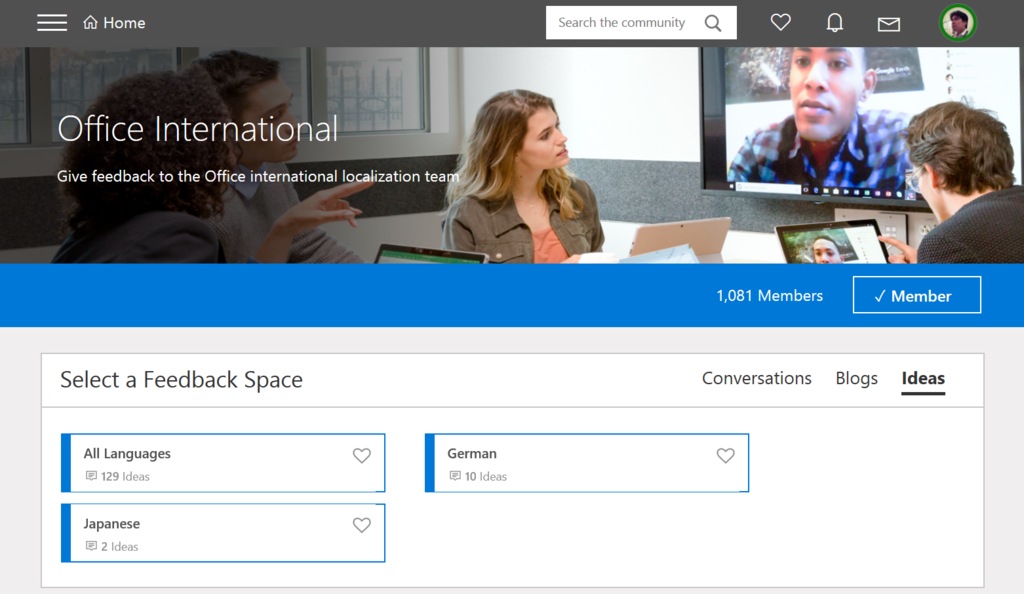Screen dimensions: 1024x594
Task: Click the Select a Feedback Space heading
Action: click(182, 380)
